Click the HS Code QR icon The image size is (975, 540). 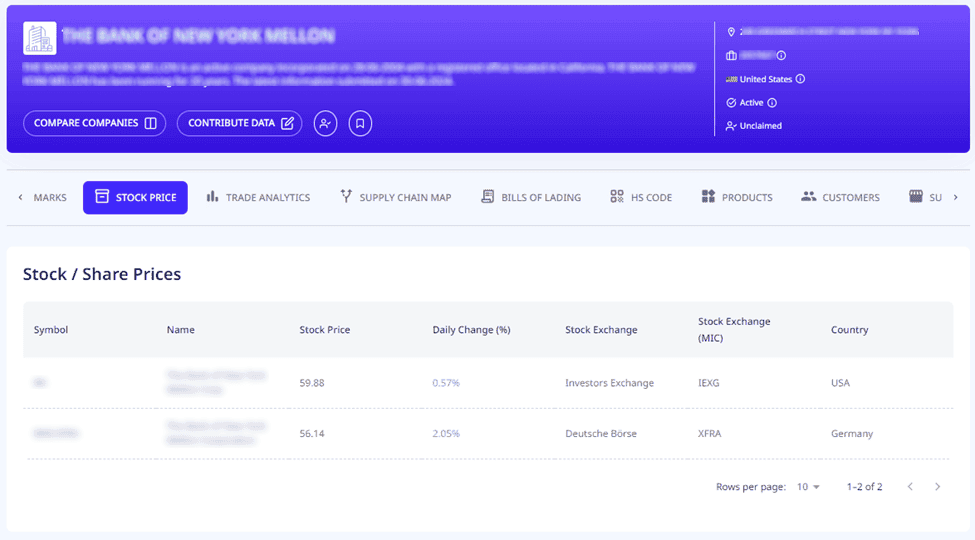click(x=617, y=197)
